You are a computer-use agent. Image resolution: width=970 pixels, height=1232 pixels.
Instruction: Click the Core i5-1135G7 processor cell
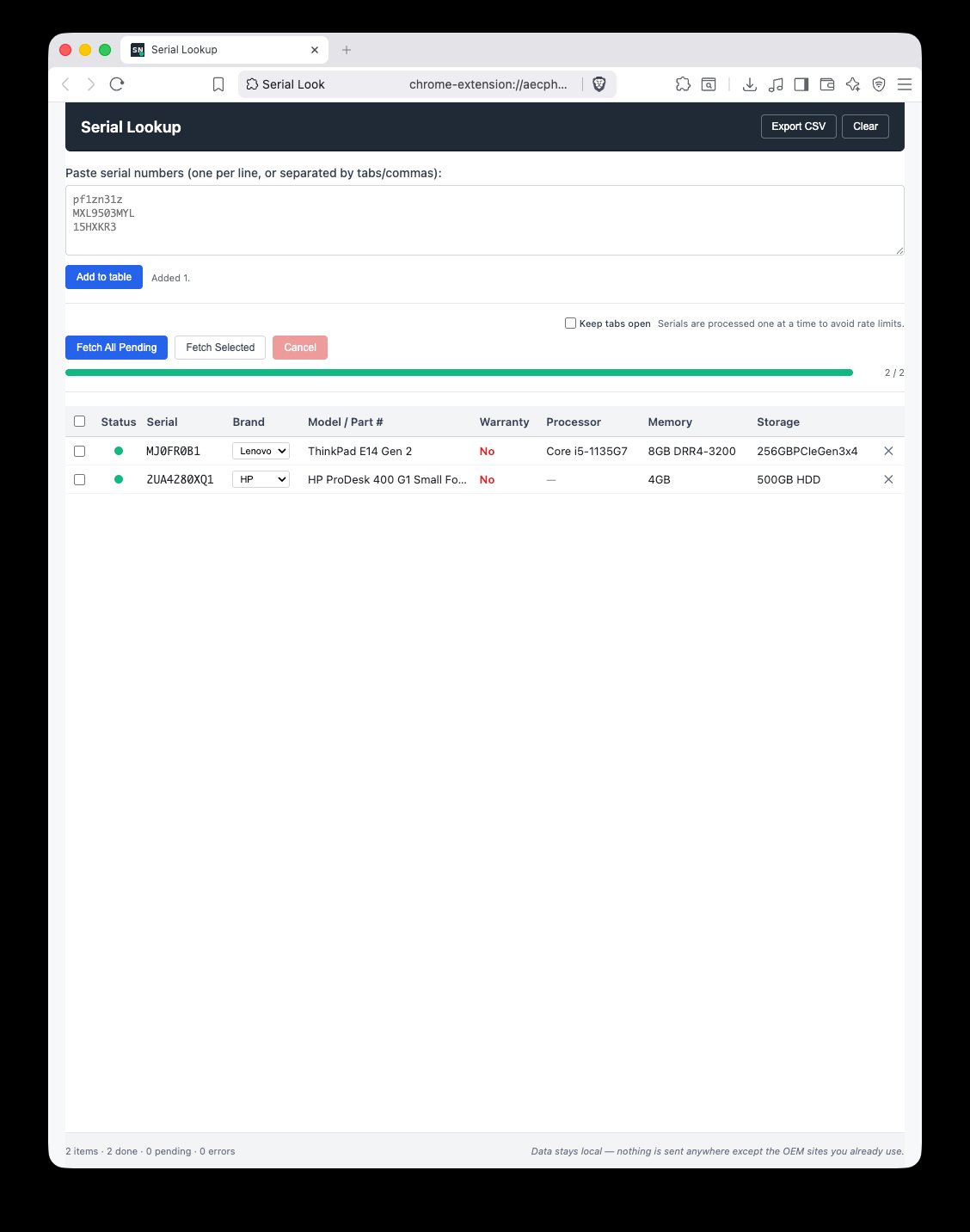[x=586, y=451]
